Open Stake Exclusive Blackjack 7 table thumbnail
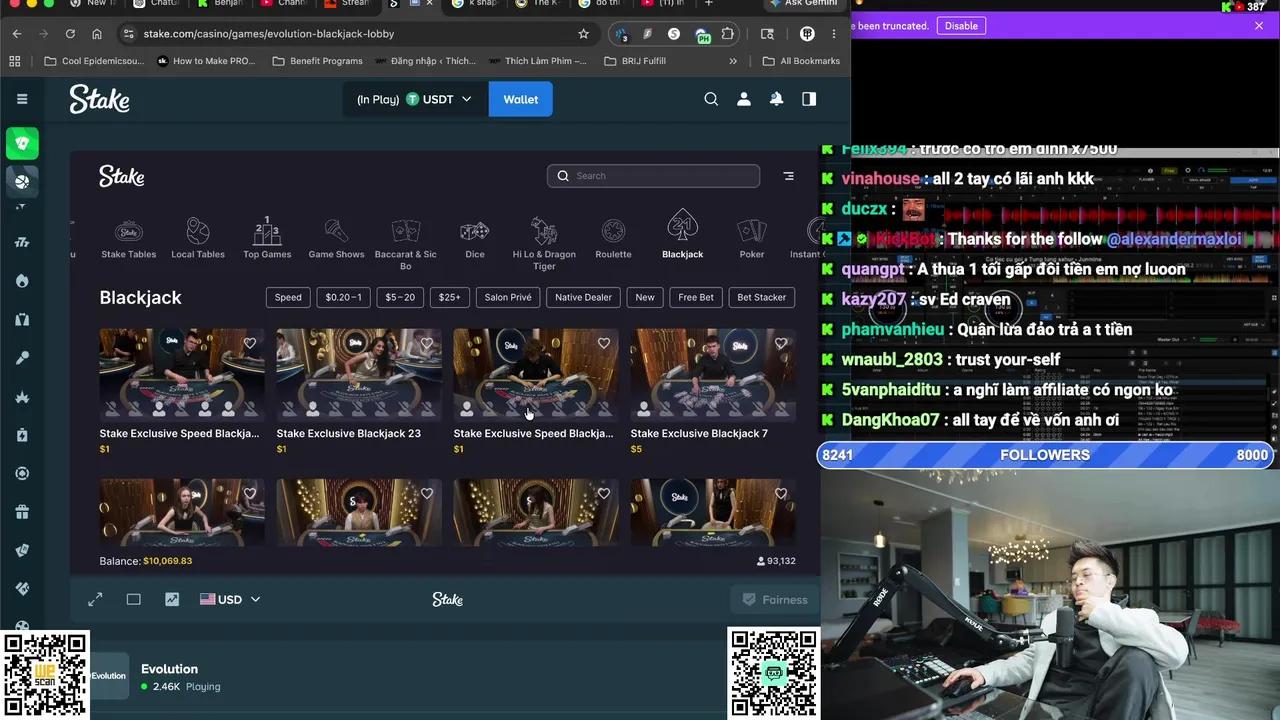This screenshot has width=1280, height=720. 713,374
